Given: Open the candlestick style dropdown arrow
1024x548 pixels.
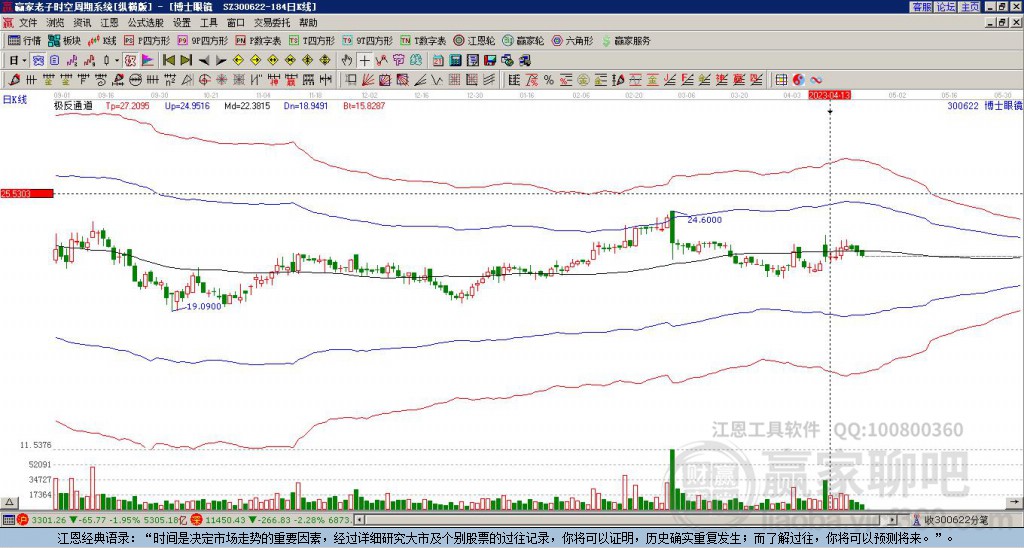Looking at the screenshot, I should coord(117,60).
